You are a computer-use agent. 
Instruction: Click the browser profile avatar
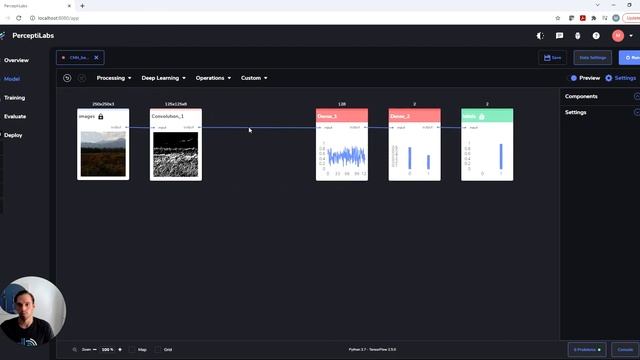click(616, 18)
